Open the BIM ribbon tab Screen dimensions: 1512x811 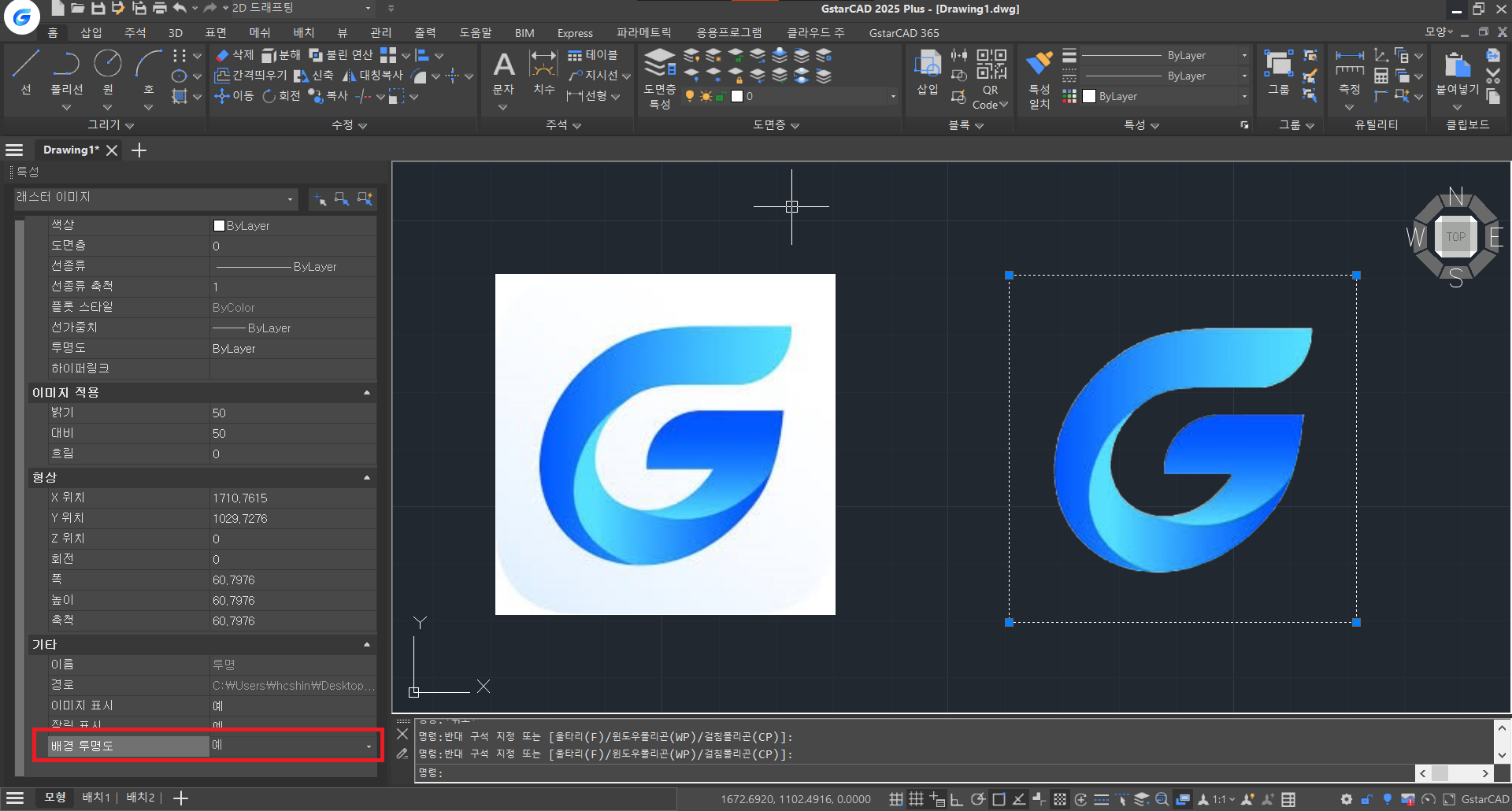coord(524,32)
